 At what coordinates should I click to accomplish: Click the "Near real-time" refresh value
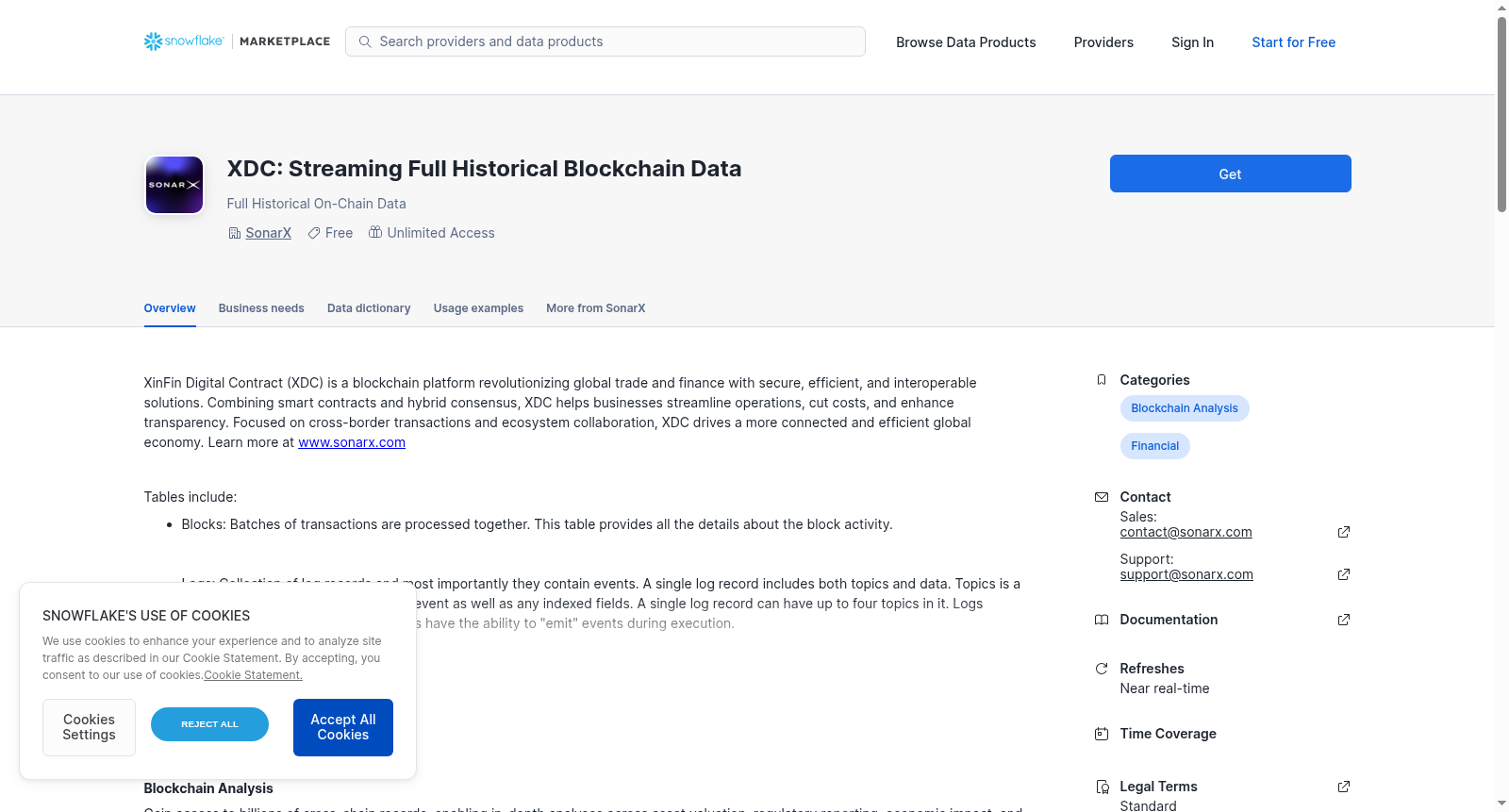pos(1165,688)
